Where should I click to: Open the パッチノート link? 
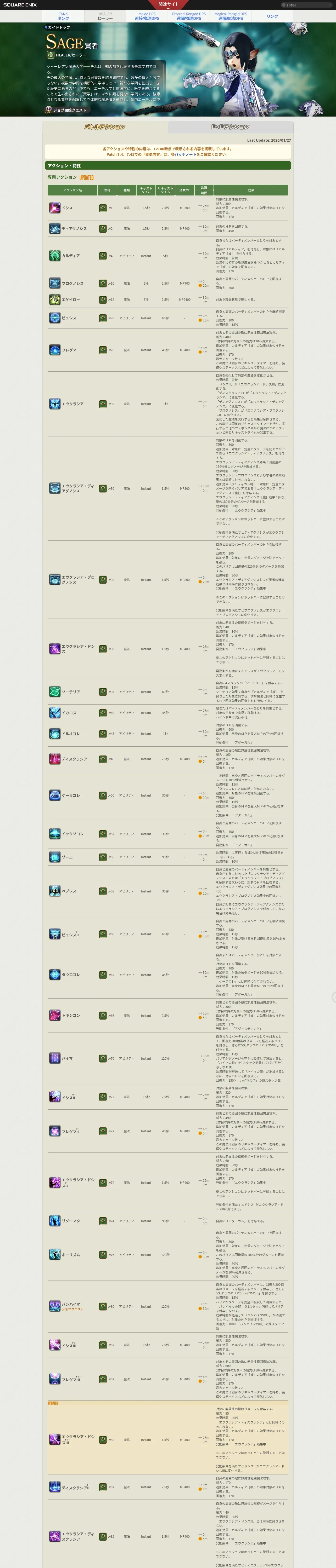pyautogui.click(x=185, y=155)
